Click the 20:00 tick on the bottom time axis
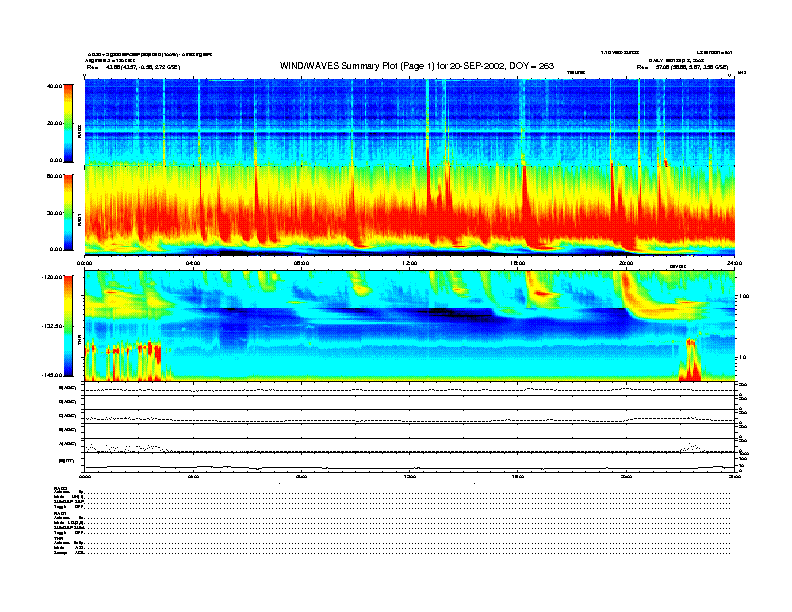 coord(626,476)
